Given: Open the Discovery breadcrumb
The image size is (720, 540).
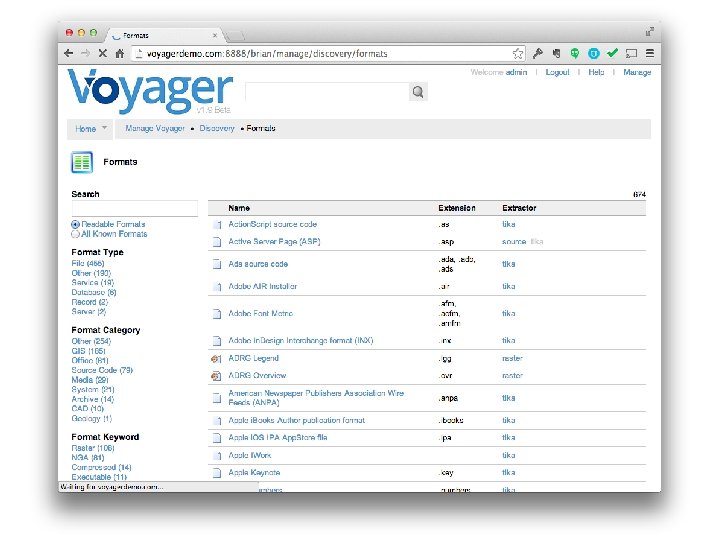Looking at the screenshot, I should click(x=217, y=128).
